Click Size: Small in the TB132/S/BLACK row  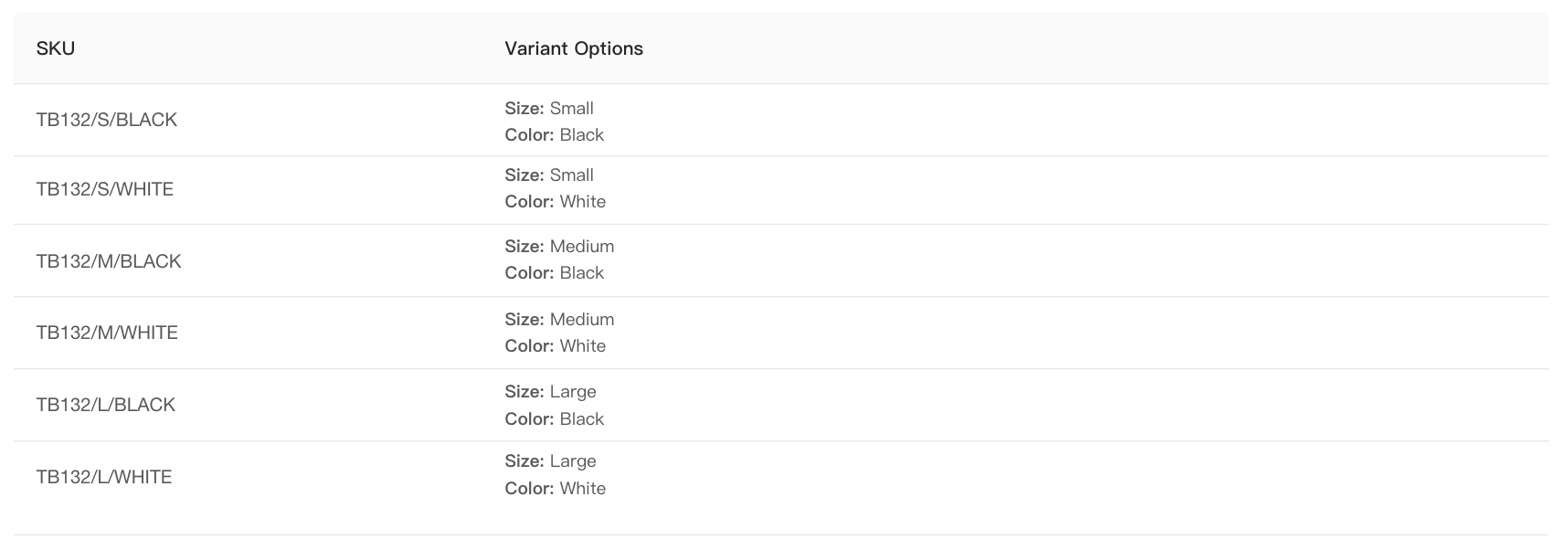[549, 108]
